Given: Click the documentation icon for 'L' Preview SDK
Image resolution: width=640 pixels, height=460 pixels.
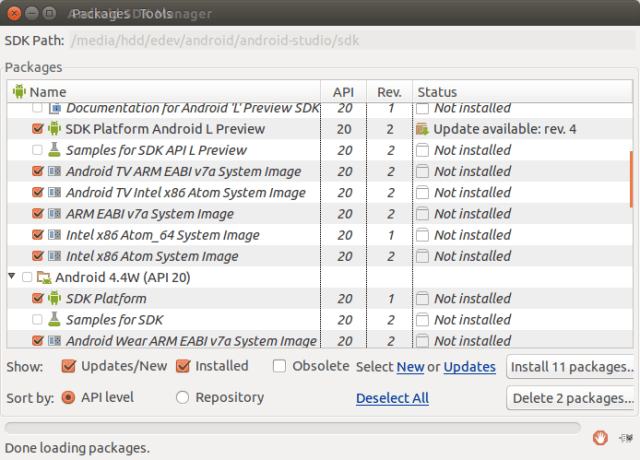Looking at the screenshot, I should tap(55, 108).
